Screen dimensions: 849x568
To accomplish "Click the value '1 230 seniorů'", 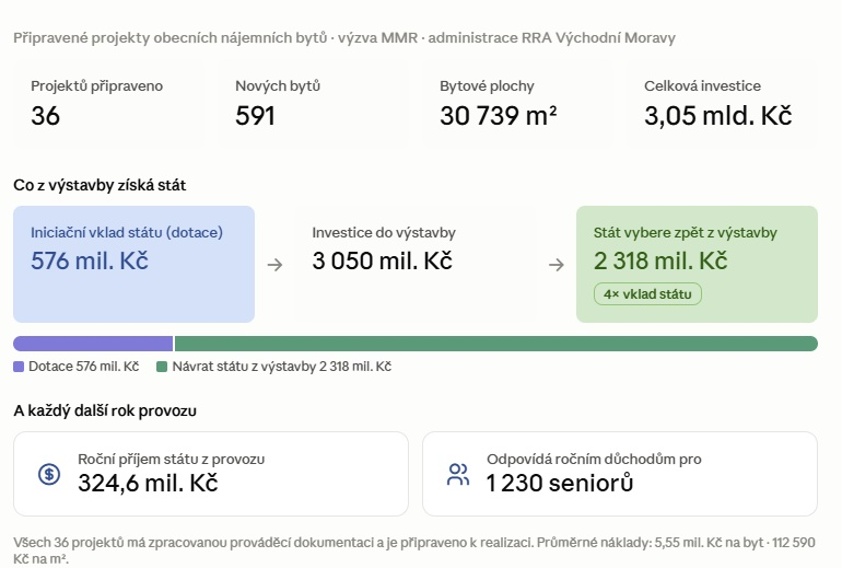I will 560,483.
